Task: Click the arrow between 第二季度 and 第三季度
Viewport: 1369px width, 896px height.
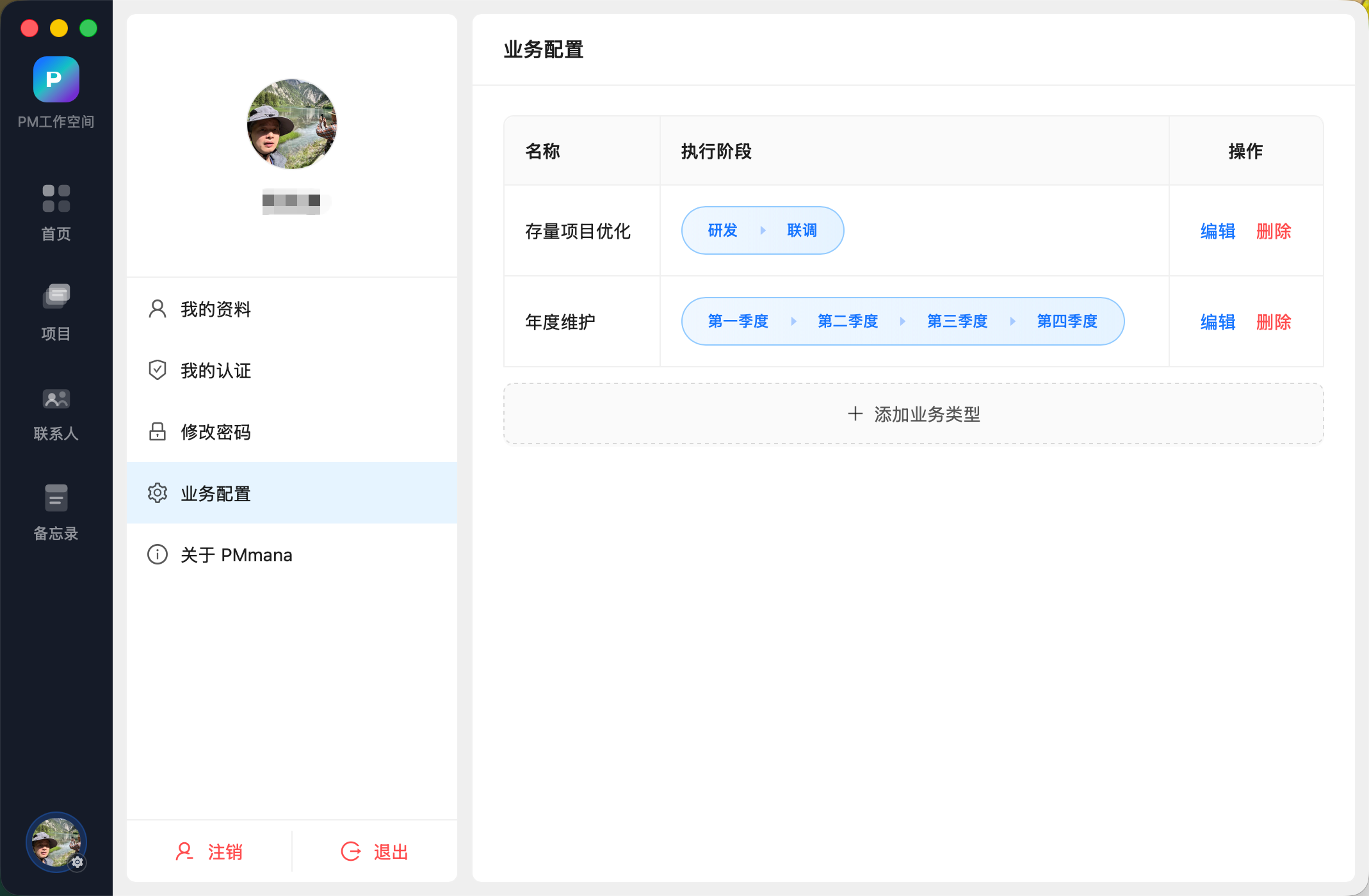Action: pyautogui.click(x=903, y=321)
